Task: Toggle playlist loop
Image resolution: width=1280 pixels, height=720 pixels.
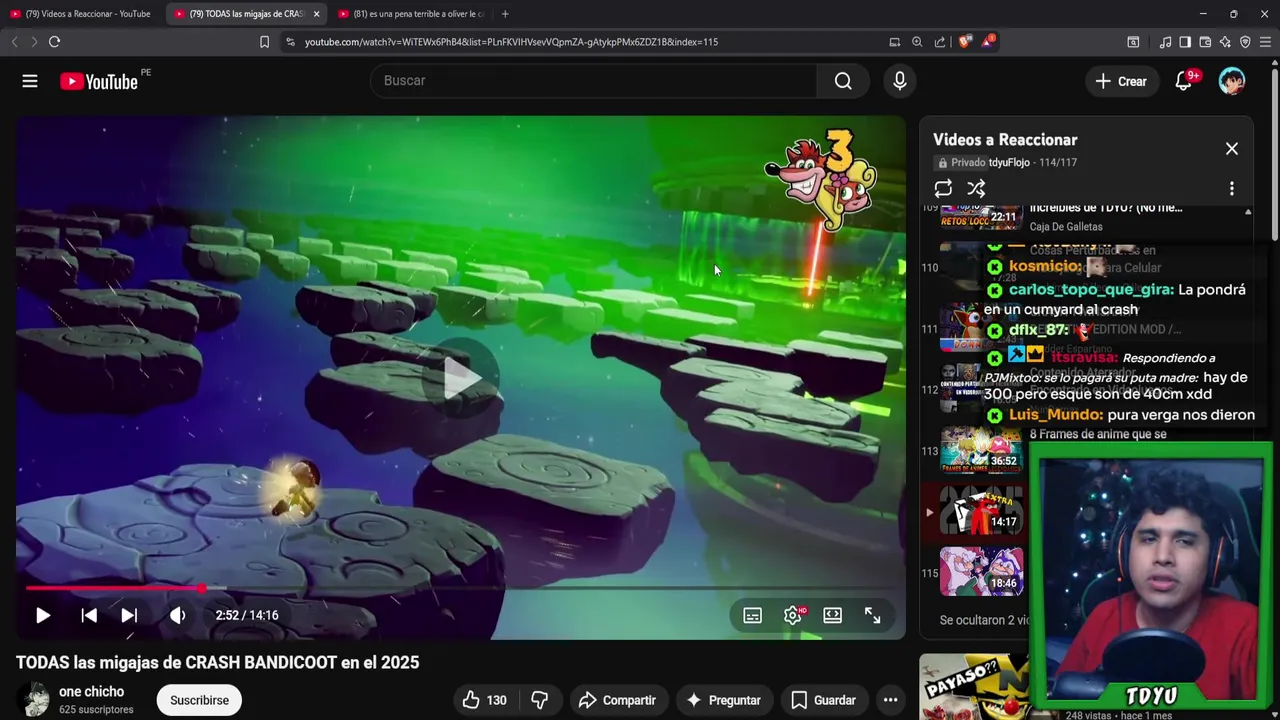Action: [943, 188]
